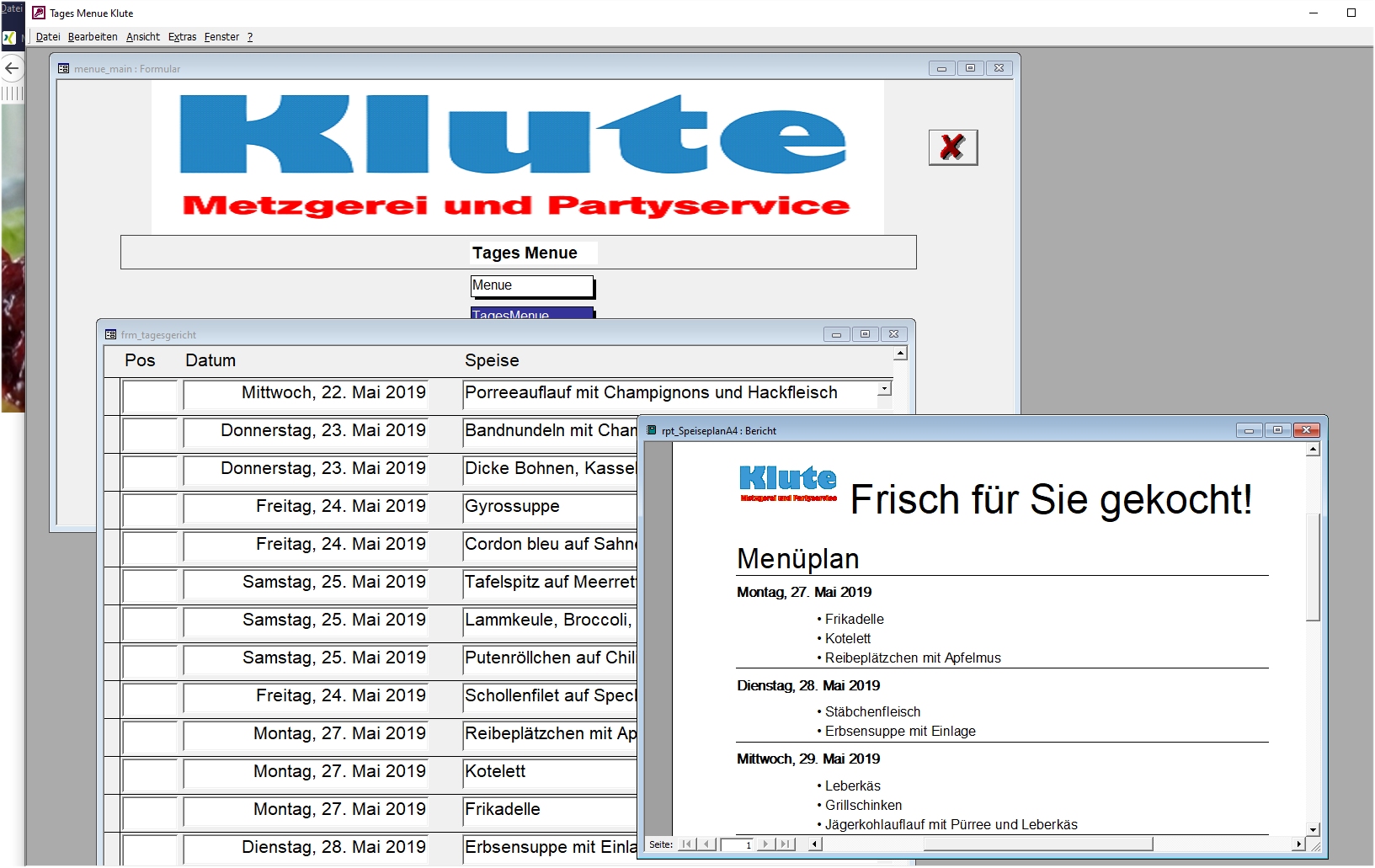Click rpt_SpeiseplanA4 report window icon
Screen dimensions: 1375x868
point(651,430)
